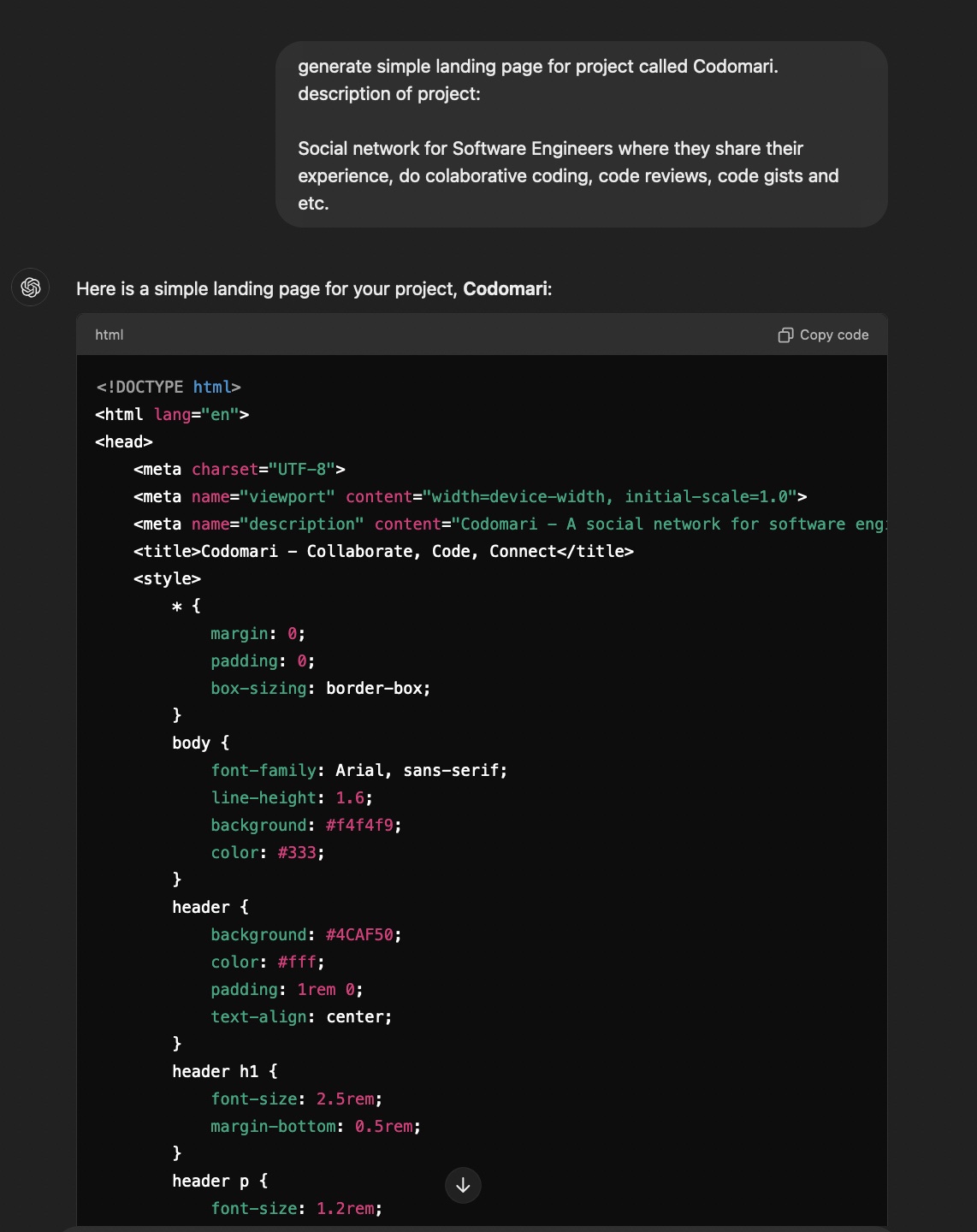977x1232 pixels.
Task: Click the 'header p {' selector line
Action: coord(220,1181)
